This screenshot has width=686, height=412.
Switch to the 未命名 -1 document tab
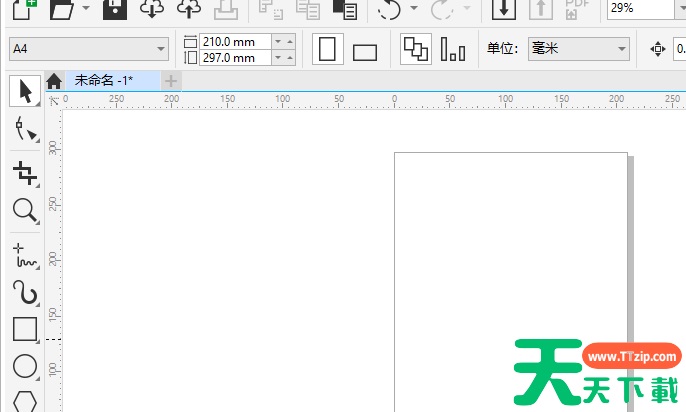pos(104,80)
